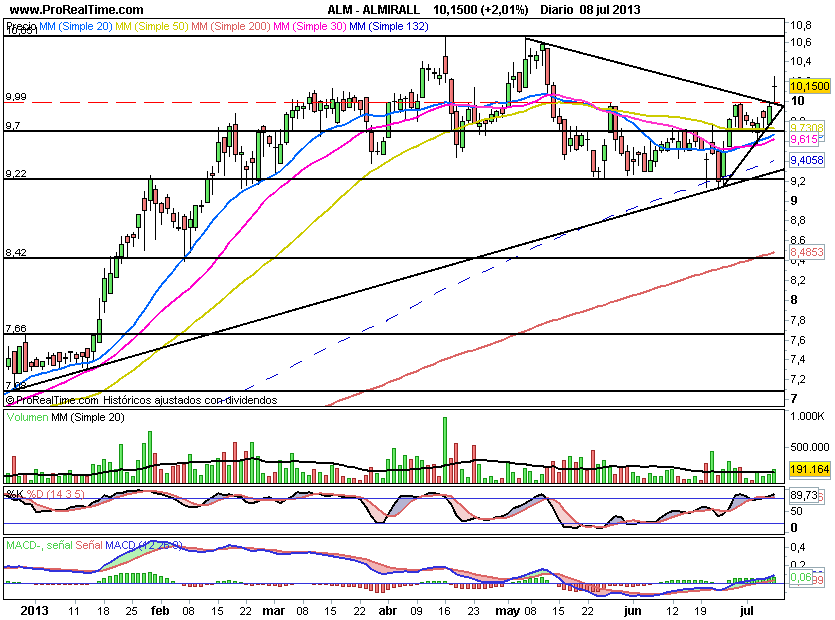Click the www.ProRealTime.com header link
The image size is (835, 620).
77,10
